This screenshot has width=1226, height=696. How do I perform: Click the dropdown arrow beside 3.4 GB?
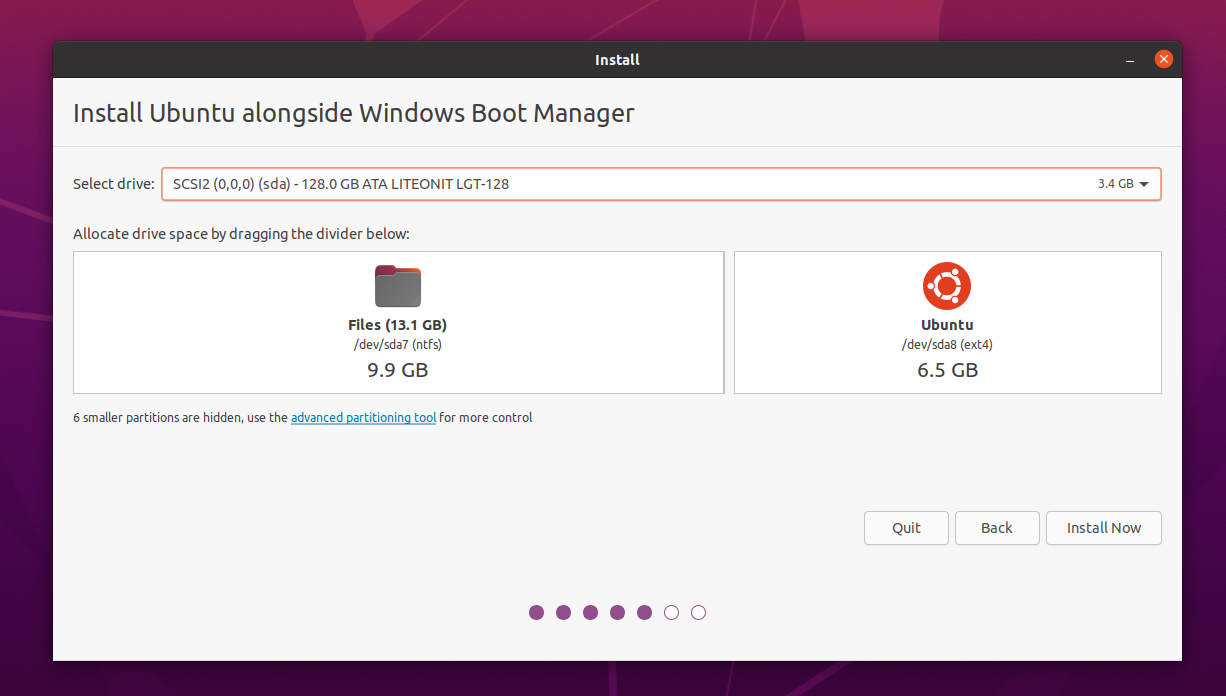click(1144, 184)
